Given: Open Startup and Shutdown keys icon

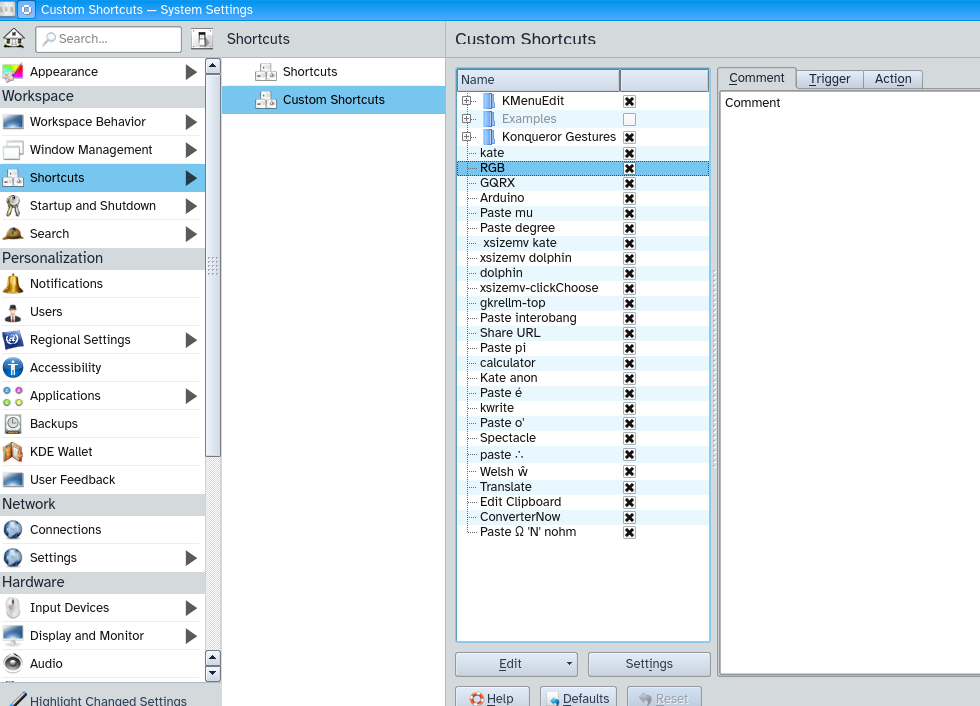Looking at the screenshot, I should pos(13,206).
